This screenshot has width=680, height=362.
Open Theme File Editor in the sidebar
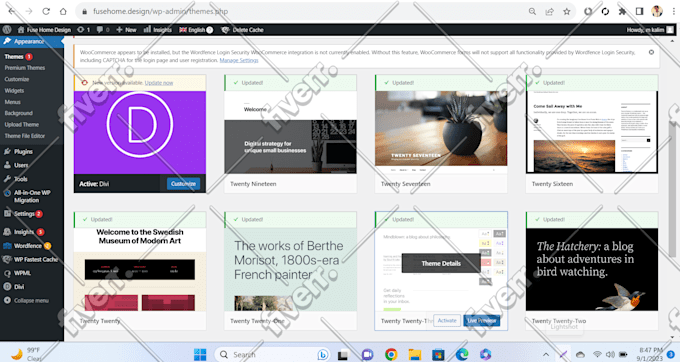click(x=25, y=135)
